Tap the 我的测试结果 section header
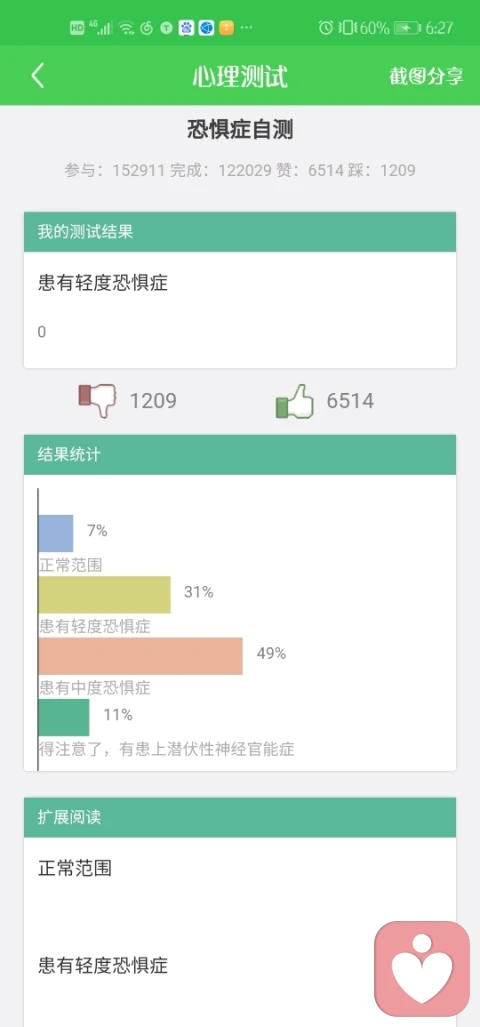 240,232
